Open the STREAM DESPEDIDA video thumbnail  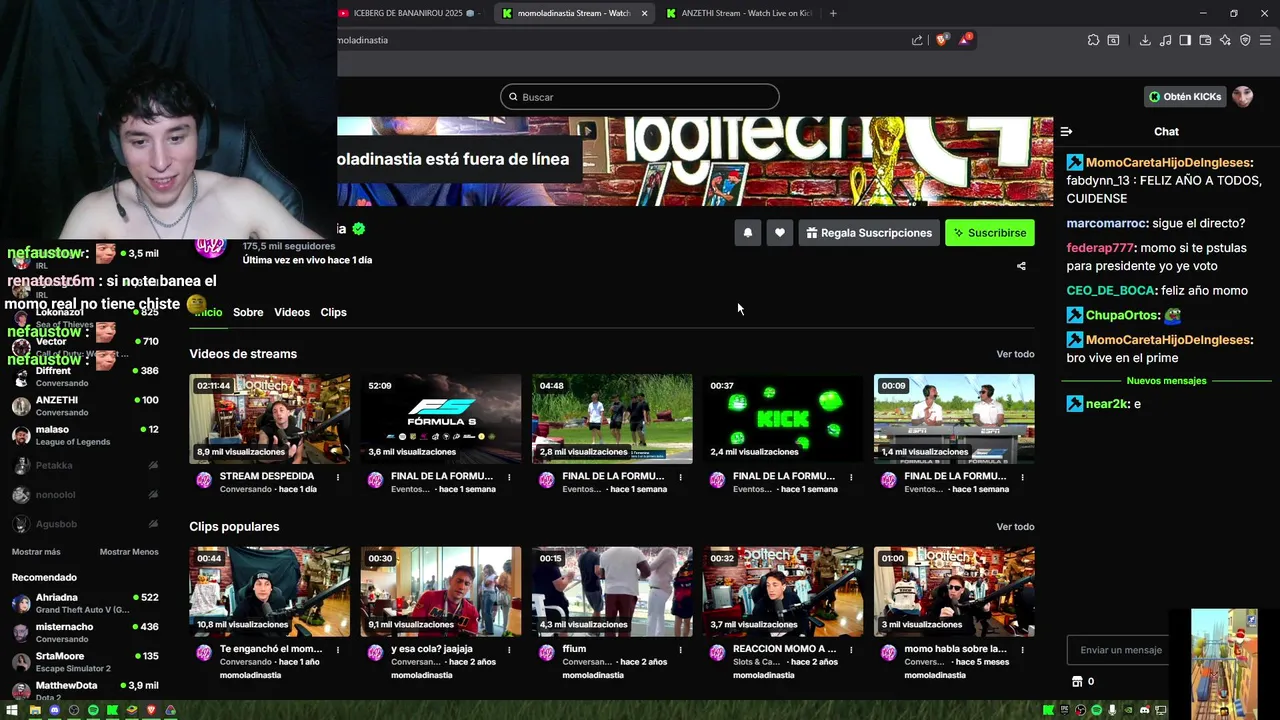tap(270, 419)
